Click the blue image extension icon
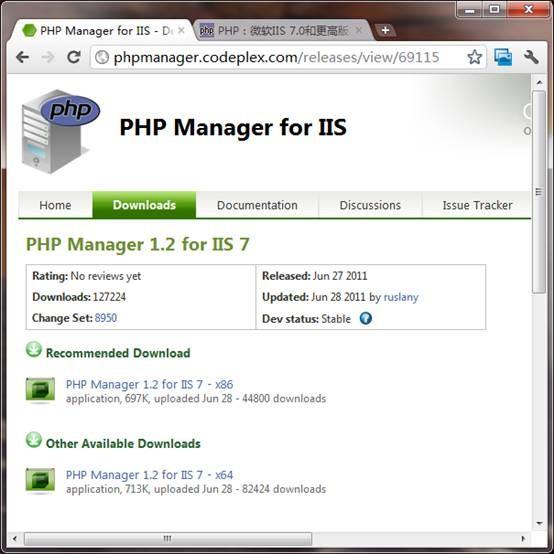This screenshot has width=554, height=554. 503,57
